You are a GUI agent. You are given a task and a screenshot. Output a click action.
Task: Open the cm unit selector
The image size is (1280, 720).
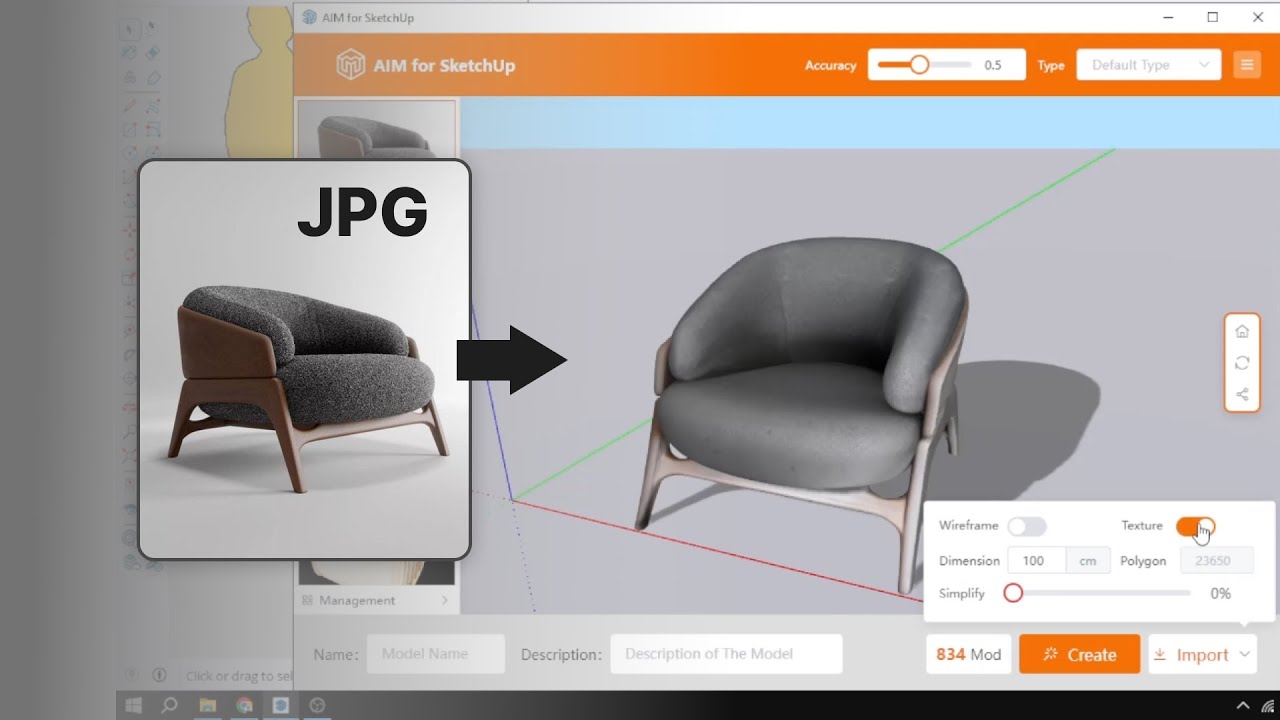click(1088, 561)
